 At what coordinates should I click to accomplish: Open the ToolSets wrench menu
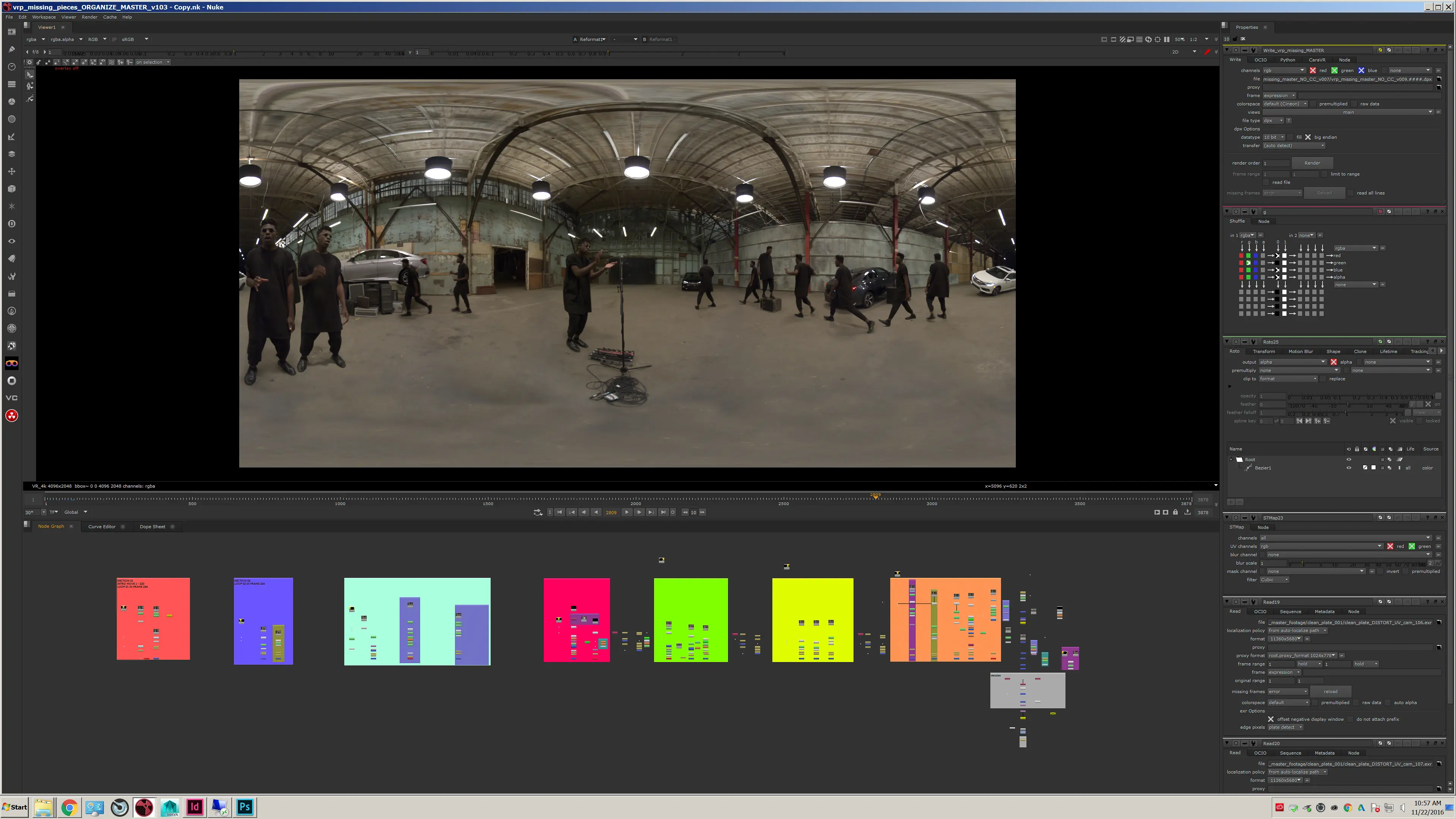tap(11, 276)
